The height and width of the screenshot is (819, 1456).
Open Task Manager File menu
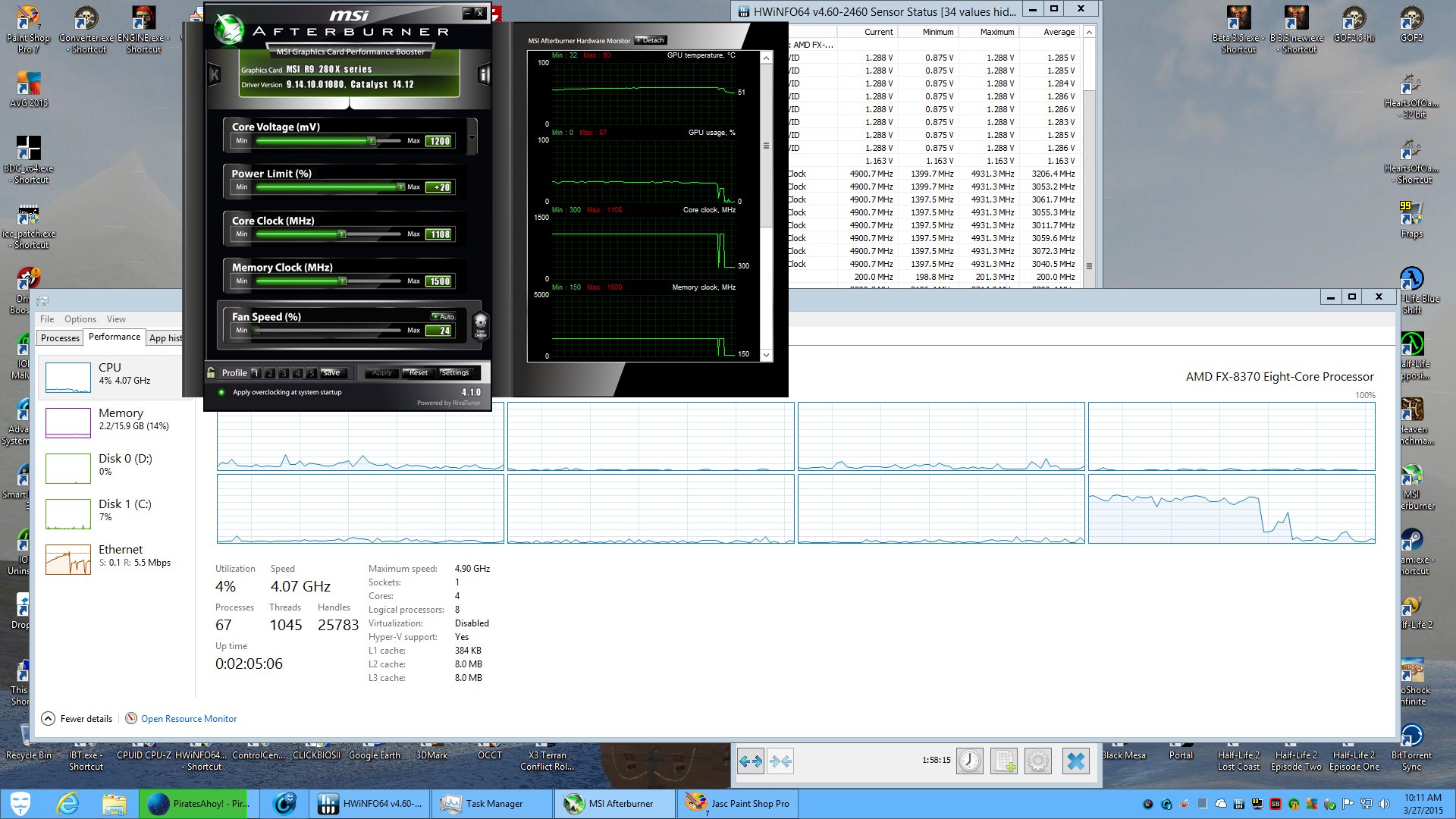47,319
